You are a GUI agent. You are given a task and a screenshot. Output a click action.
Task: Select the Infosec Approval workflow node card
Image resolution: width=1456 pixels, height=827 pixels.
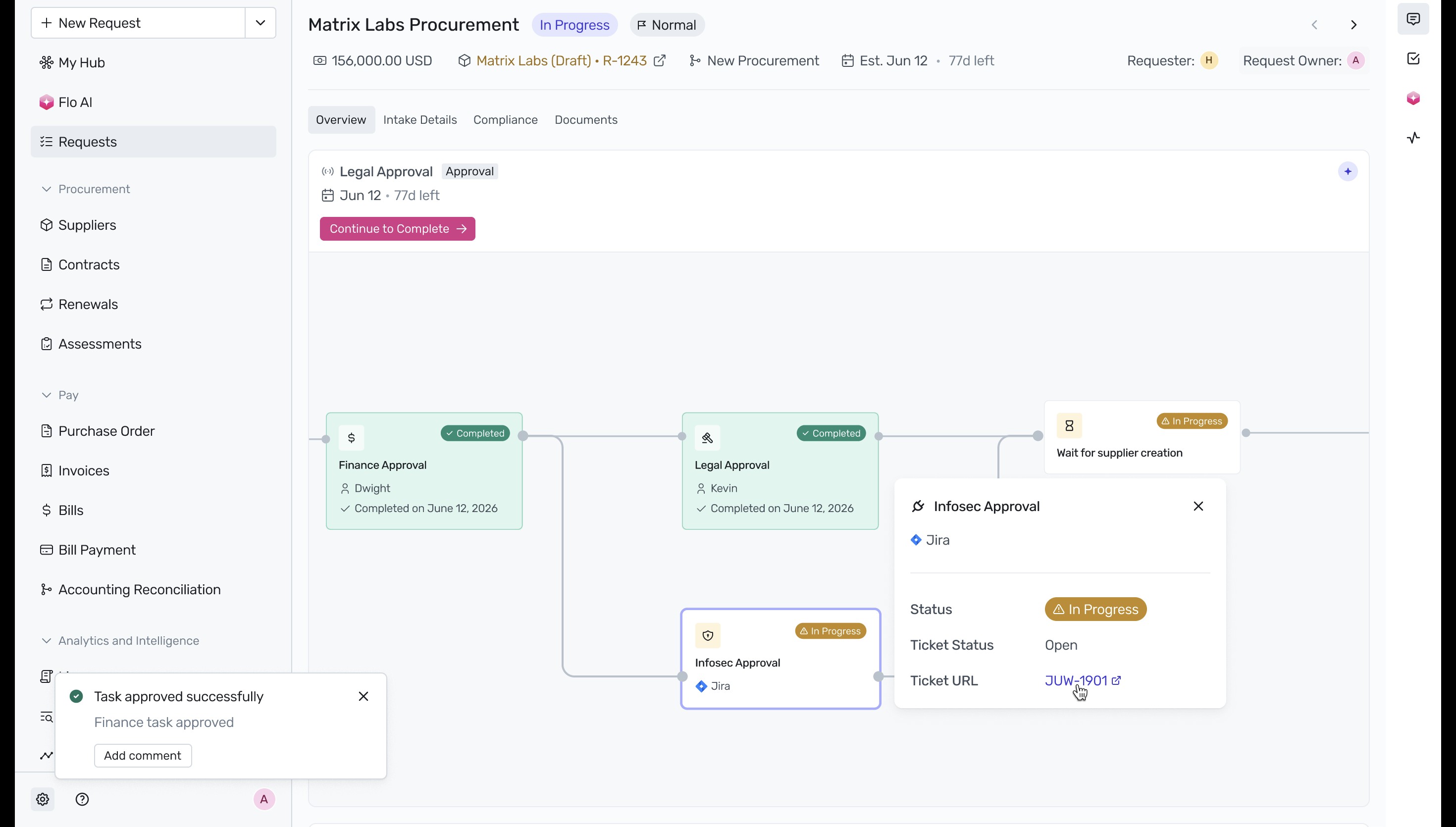(x=780, y=659)
